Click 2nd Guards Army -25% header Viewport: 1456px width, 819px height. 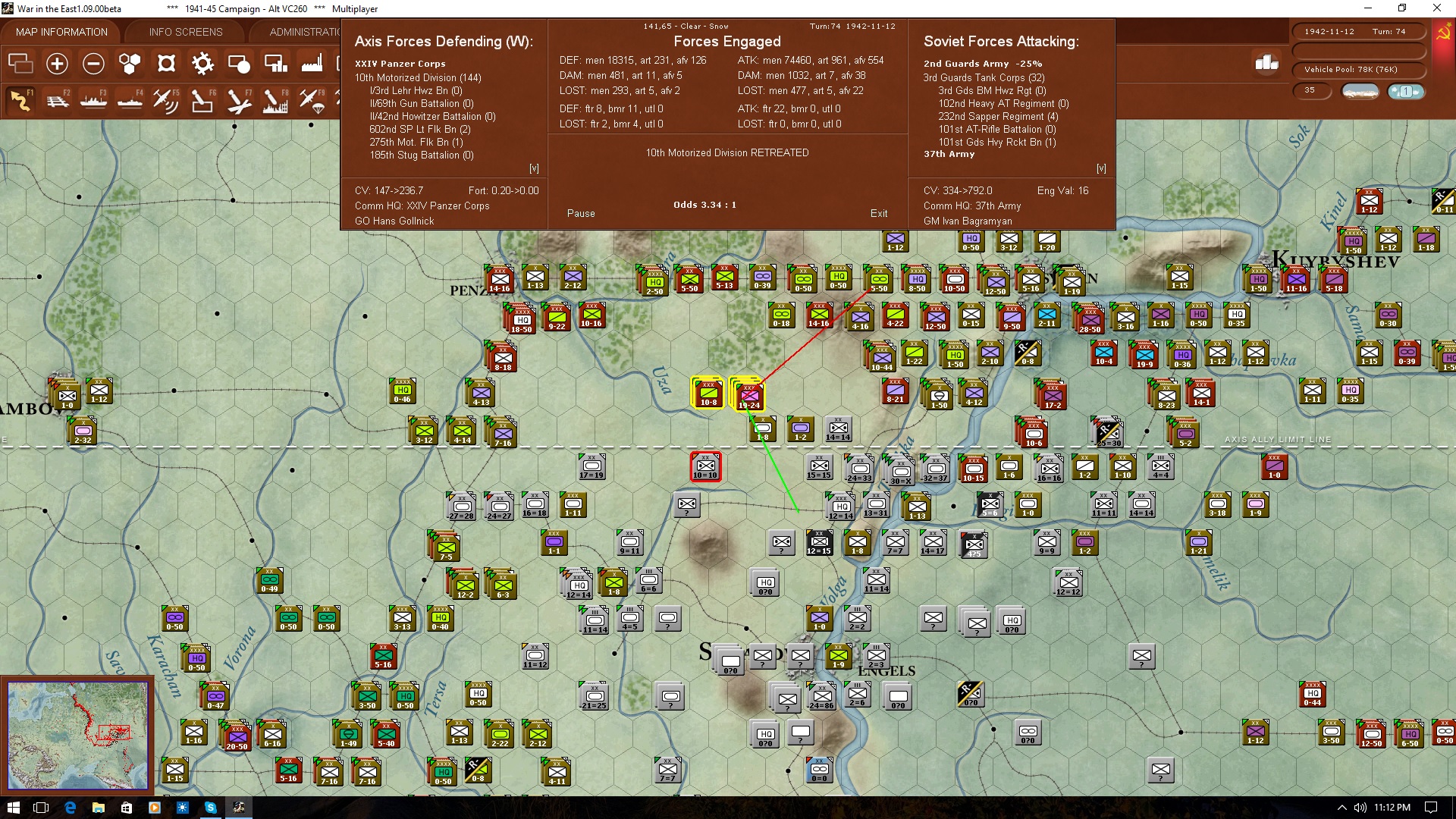click(x=982, y=64)
